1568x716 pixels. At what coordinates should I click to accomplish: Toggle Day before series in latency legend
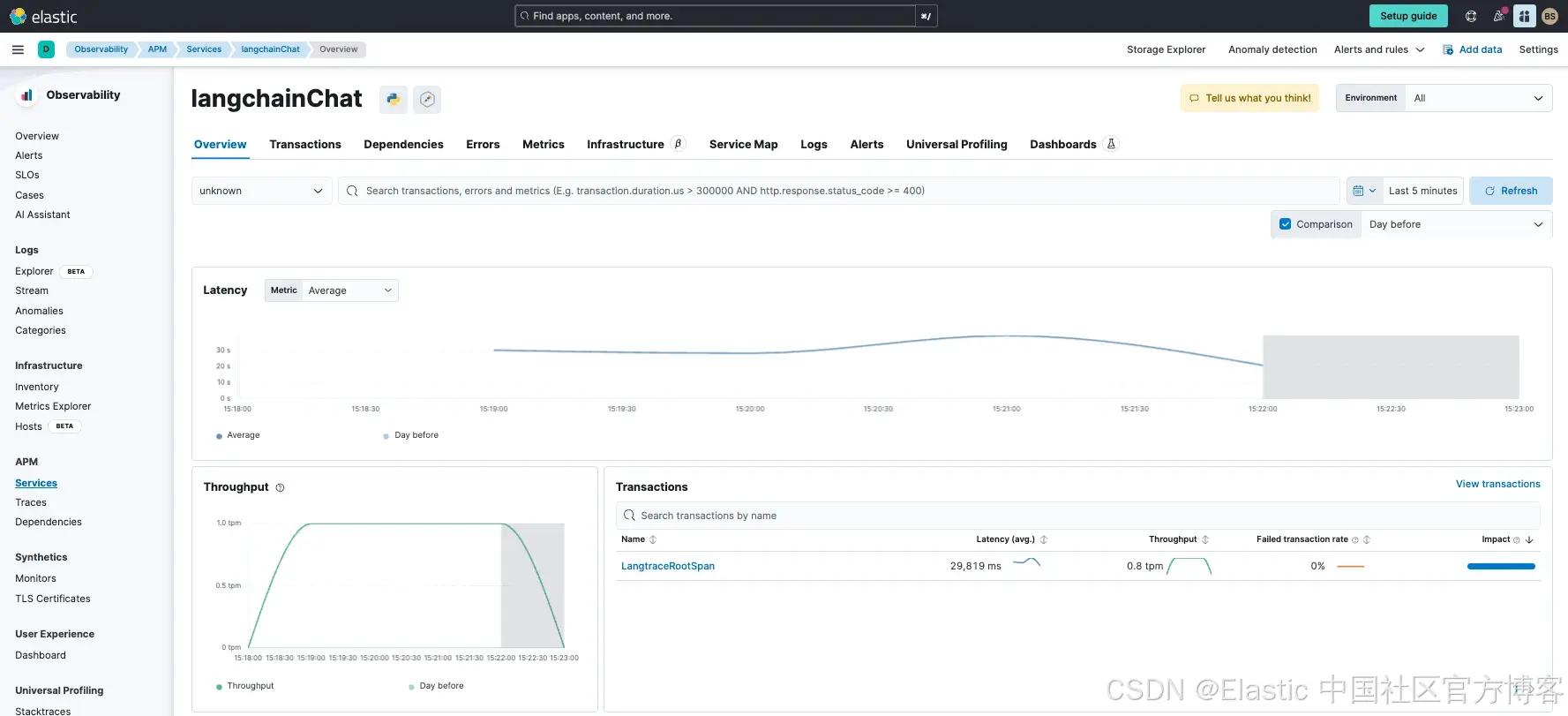click(x=411, y=435)
